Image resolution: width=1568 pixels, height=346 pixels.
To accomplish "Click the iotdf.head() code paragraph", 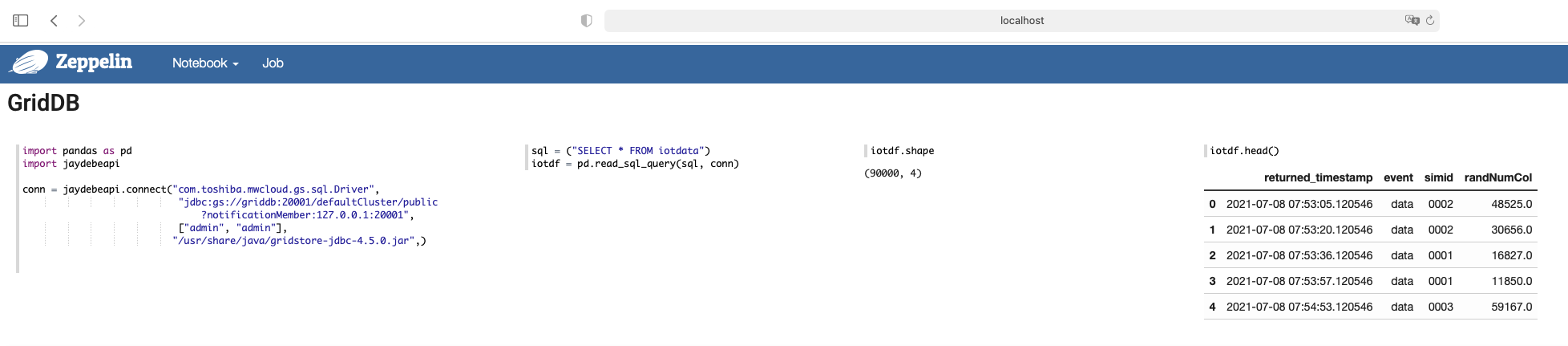I will (1244, 151).
